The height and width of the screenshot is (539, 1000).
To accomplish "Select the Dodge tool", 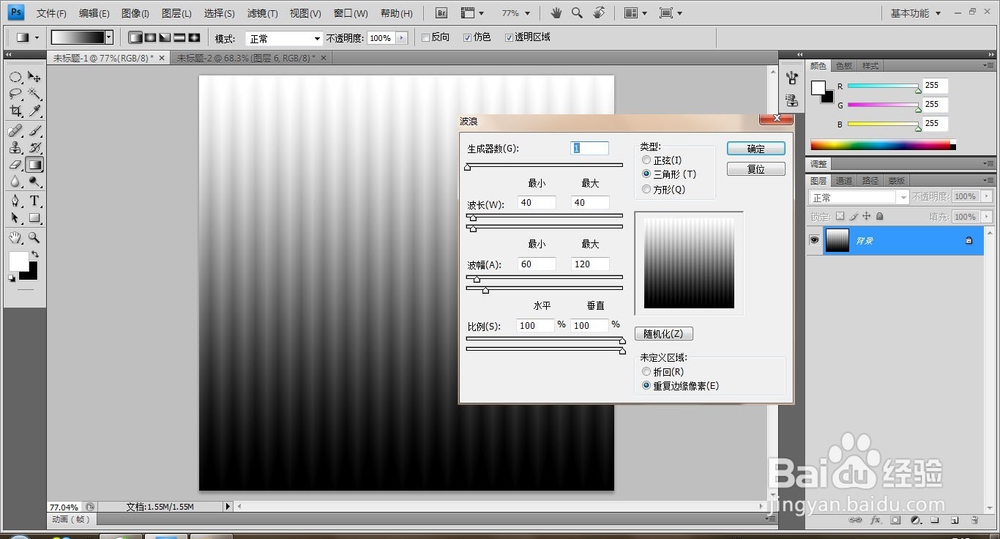I will coord(34,182).
